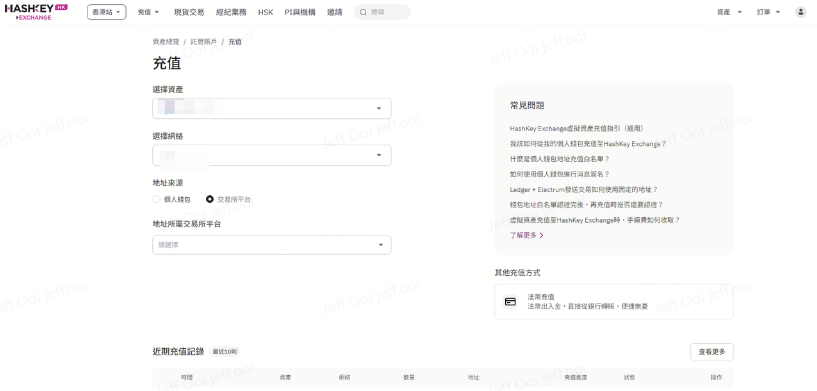Open FAQ about 個人錢包充值至HashKey Exchange

[588, 144]
